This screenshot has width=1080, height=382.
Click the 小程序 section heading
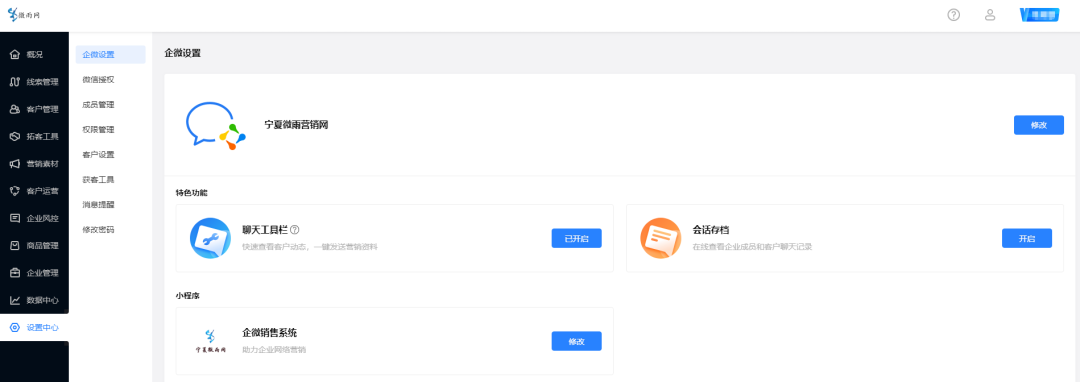click(x=187, y=296)
